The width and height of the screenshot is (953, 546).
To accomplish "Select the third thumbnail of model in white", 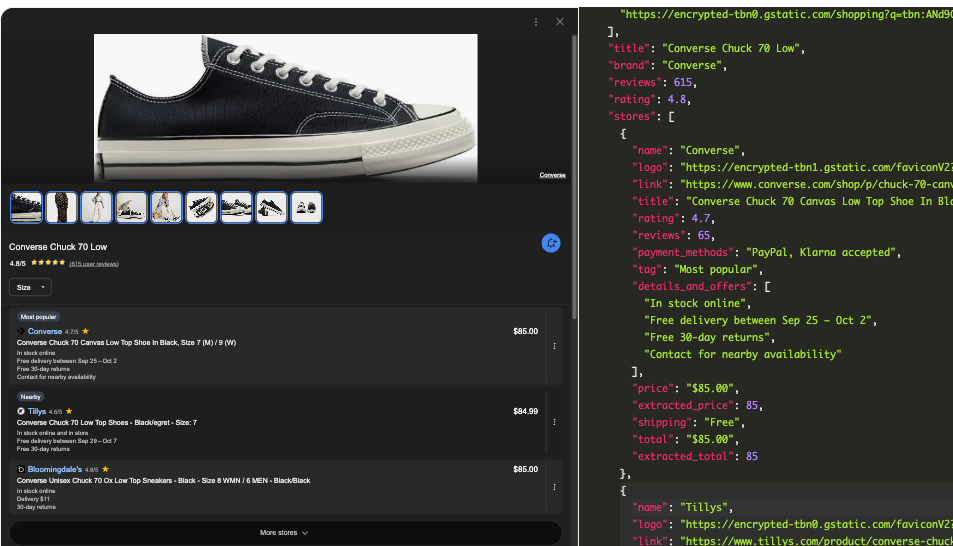I will (96, 207).
